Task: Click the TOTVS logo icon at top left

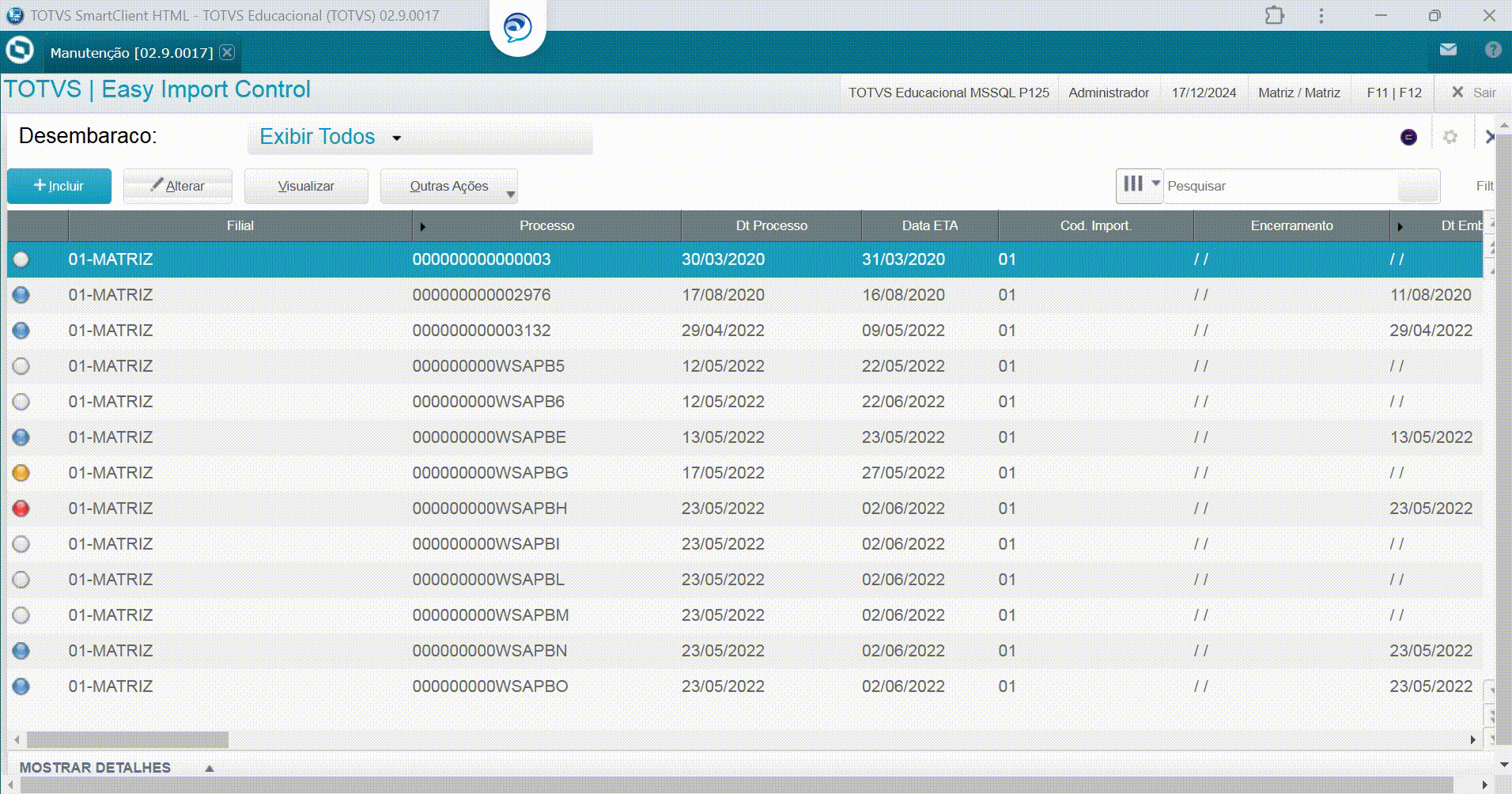Action: pos(20,51)
